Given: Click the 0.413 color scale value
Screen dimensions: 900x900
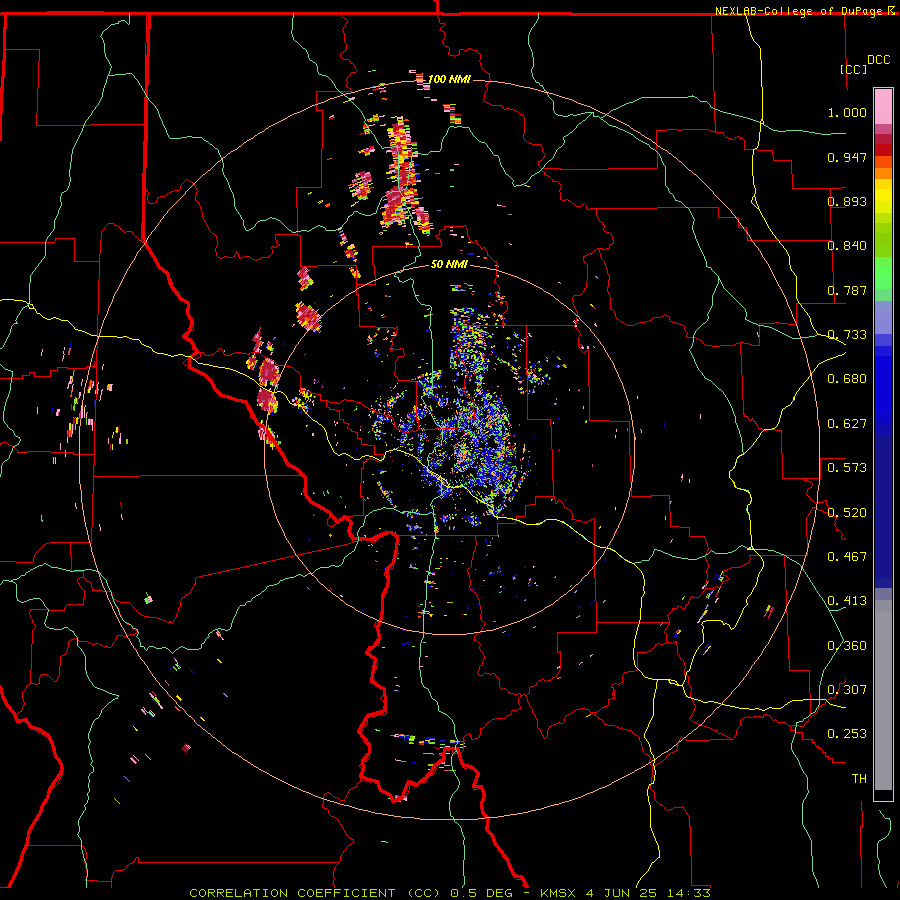Looking at the screenshot, I should tap(847, 601).
